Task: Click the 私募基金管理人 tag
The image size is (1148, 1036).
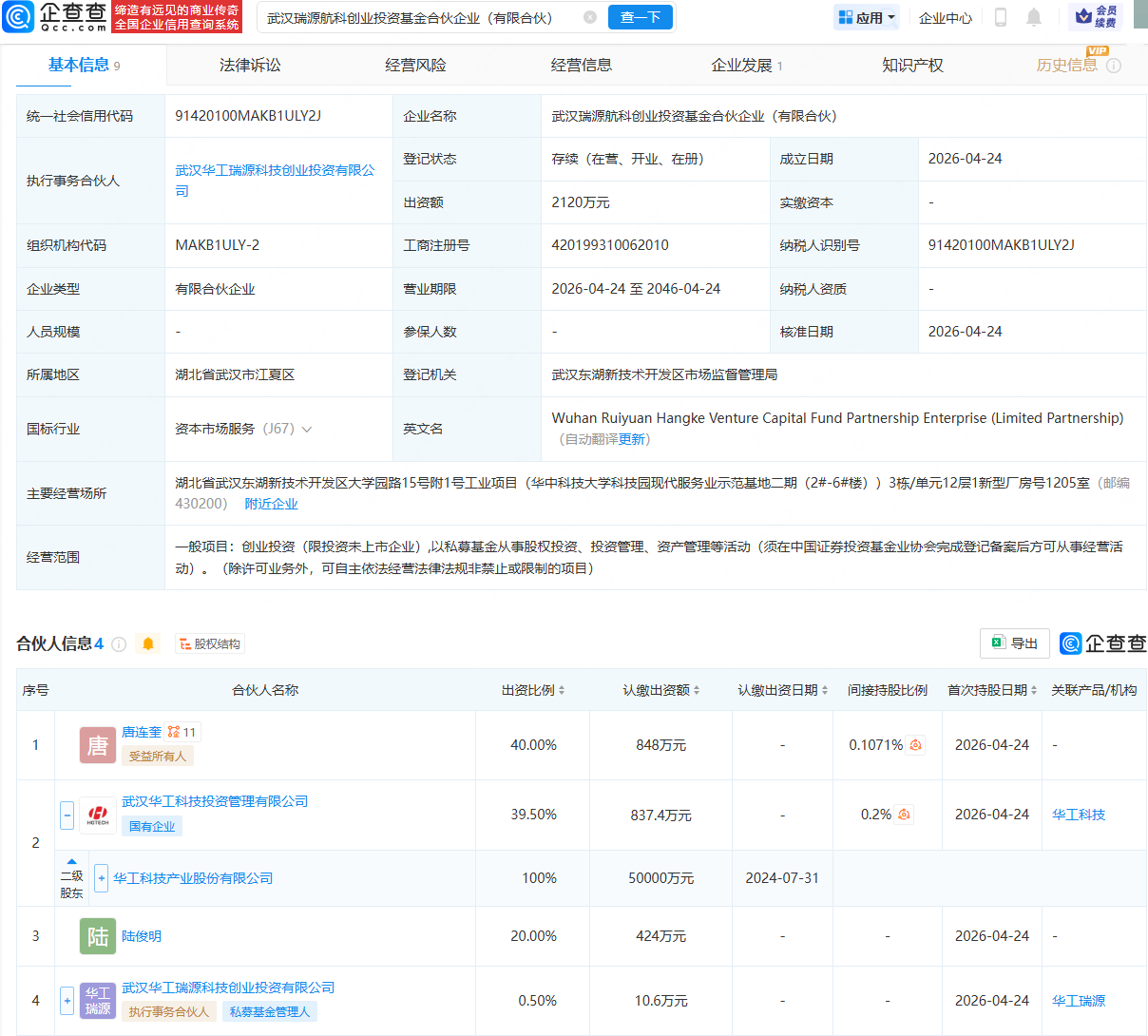Action: pos(270,1011)
